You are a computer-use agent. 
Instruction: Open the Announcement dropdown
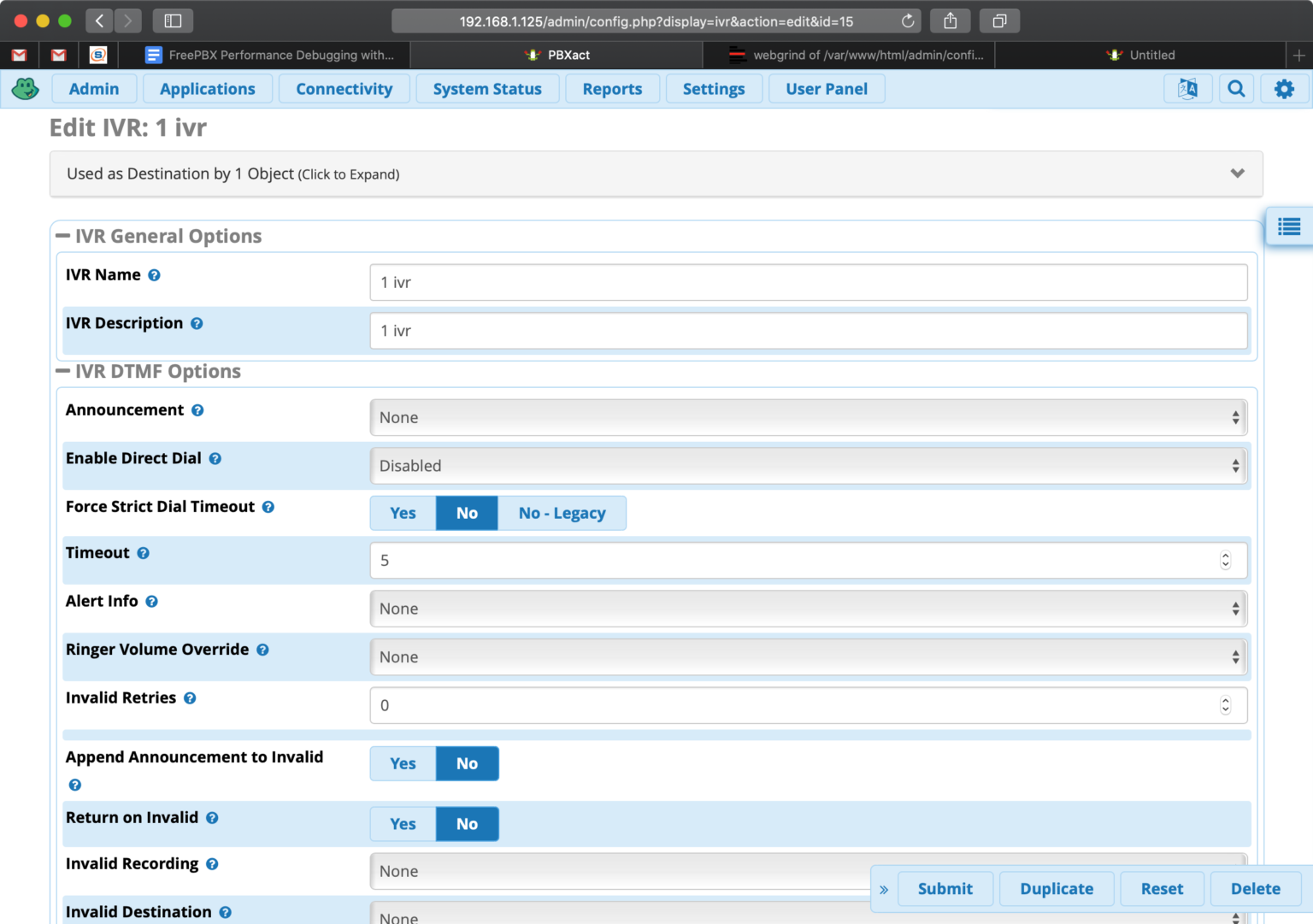coord(808,417)
